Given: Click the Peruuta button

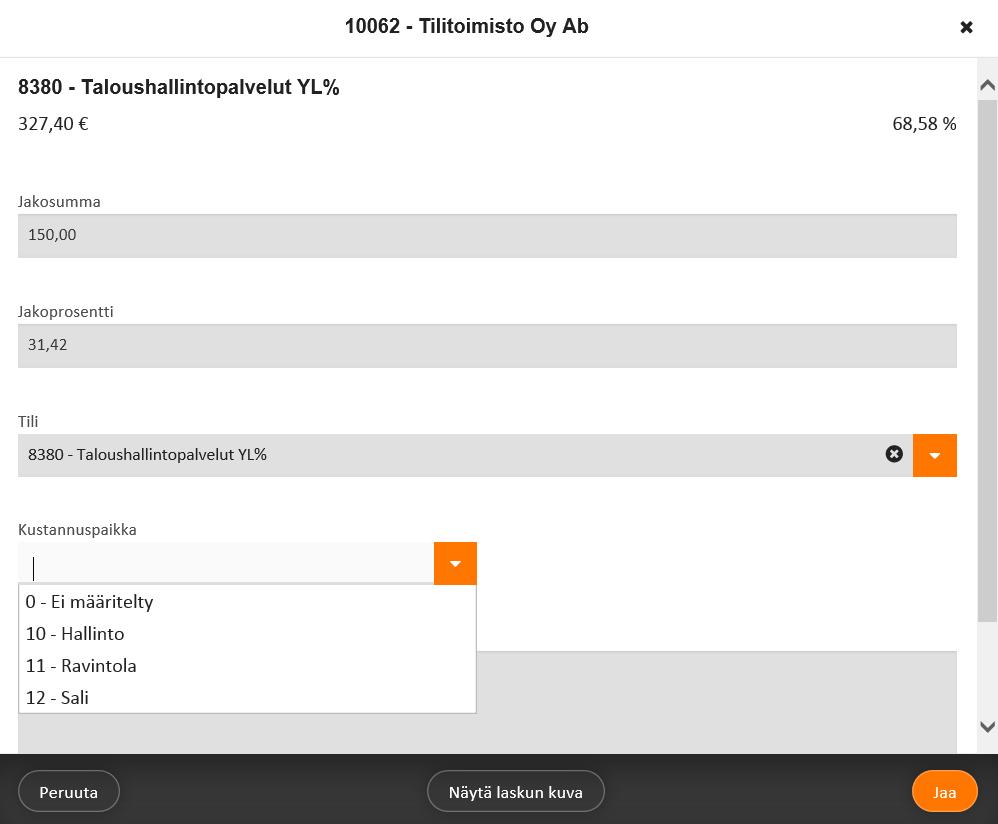Looking at the screenshot, I should tap(69, 792).
